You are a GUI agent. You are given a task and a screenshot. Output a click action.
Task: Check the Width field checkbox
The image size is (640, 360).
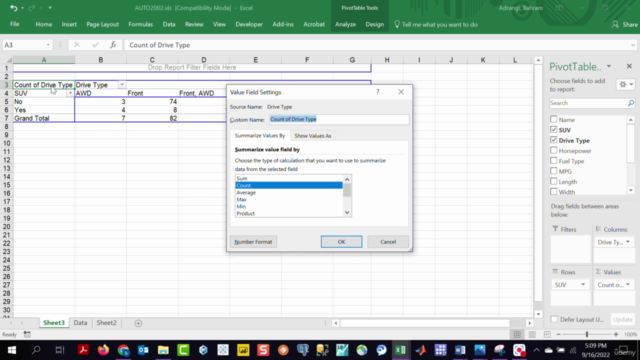click(553, 191)
